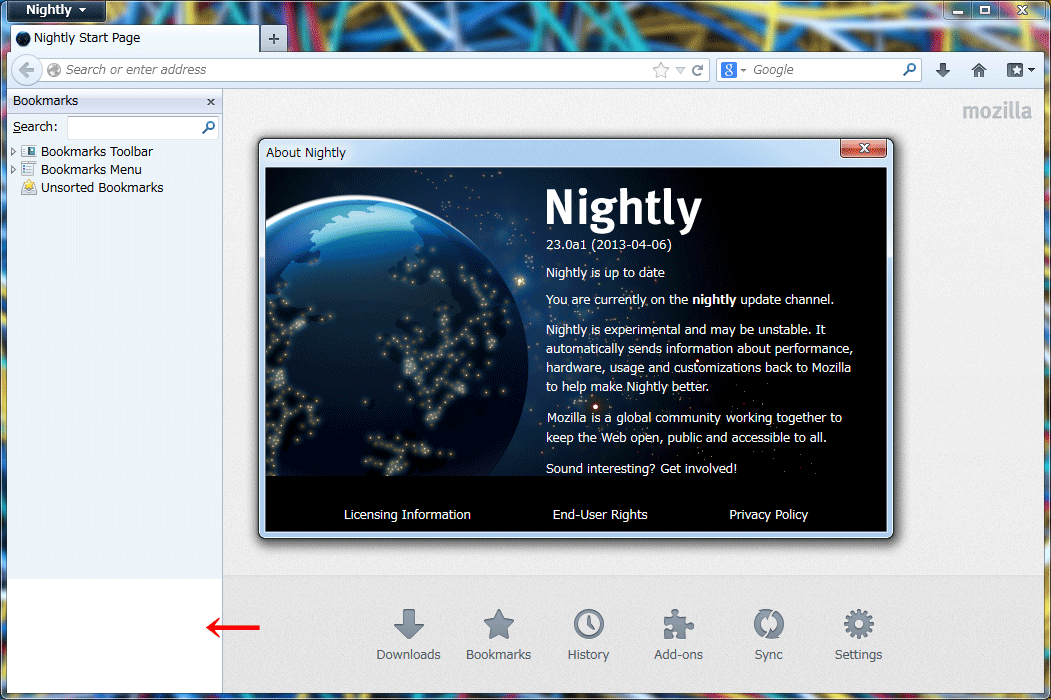Click the downloads arrow in the toolbar
The width and height of the screenshot is (1051, 700).
pos(942,70)
